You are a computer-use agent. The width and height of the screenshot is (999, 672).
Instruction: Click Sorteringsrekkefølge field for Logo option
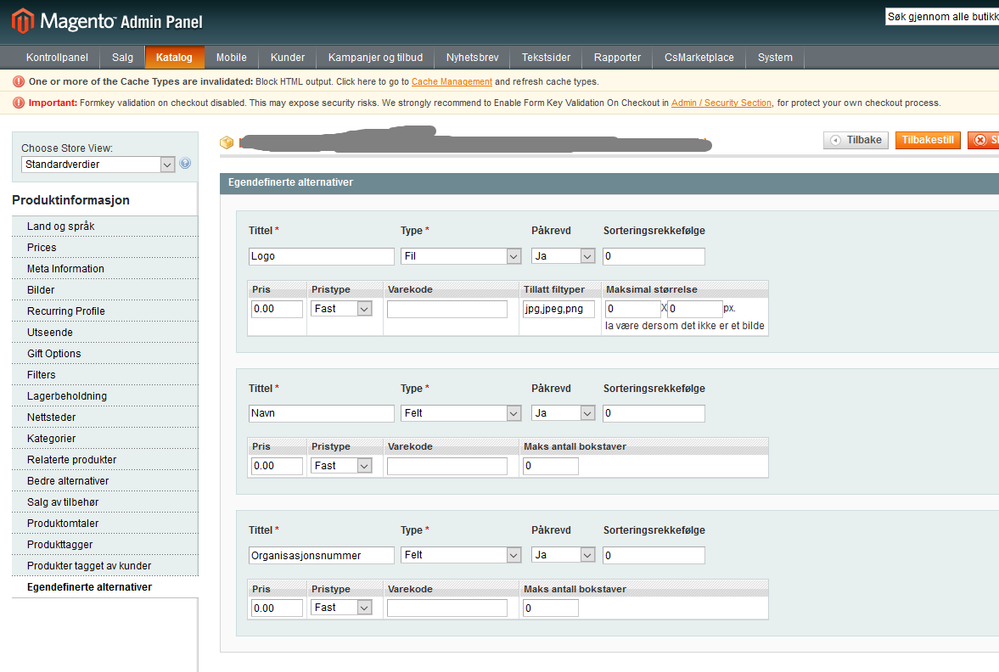[654, 256]
